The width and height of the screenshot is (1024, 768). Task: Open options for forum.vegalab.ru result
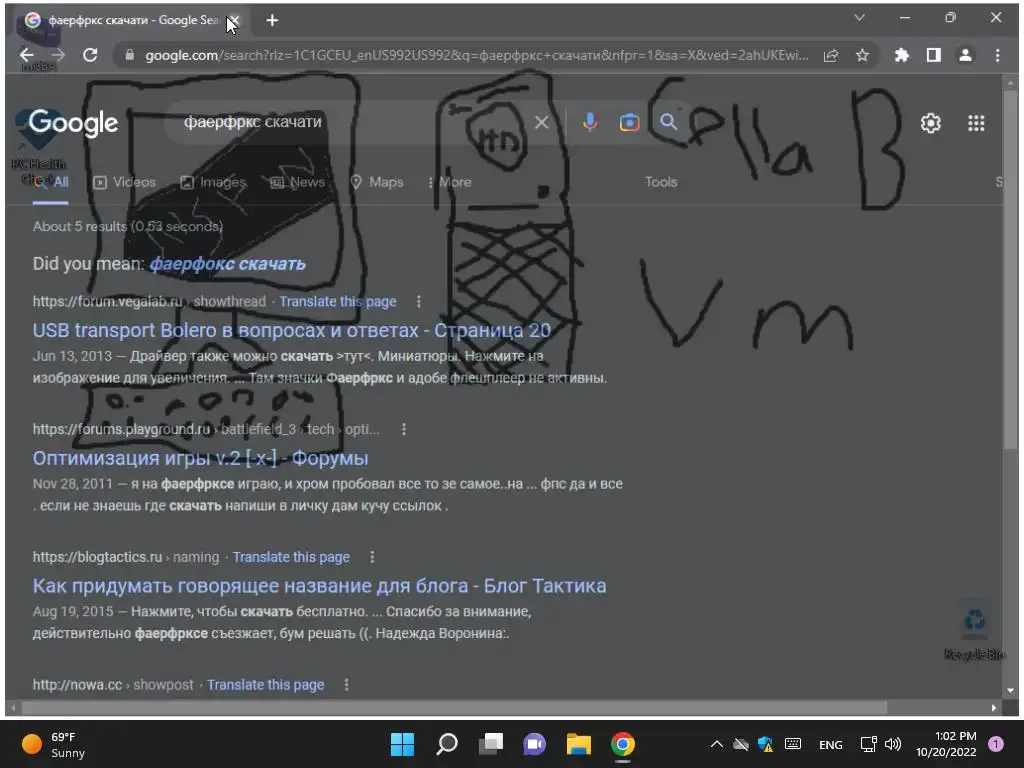[419, 302]
